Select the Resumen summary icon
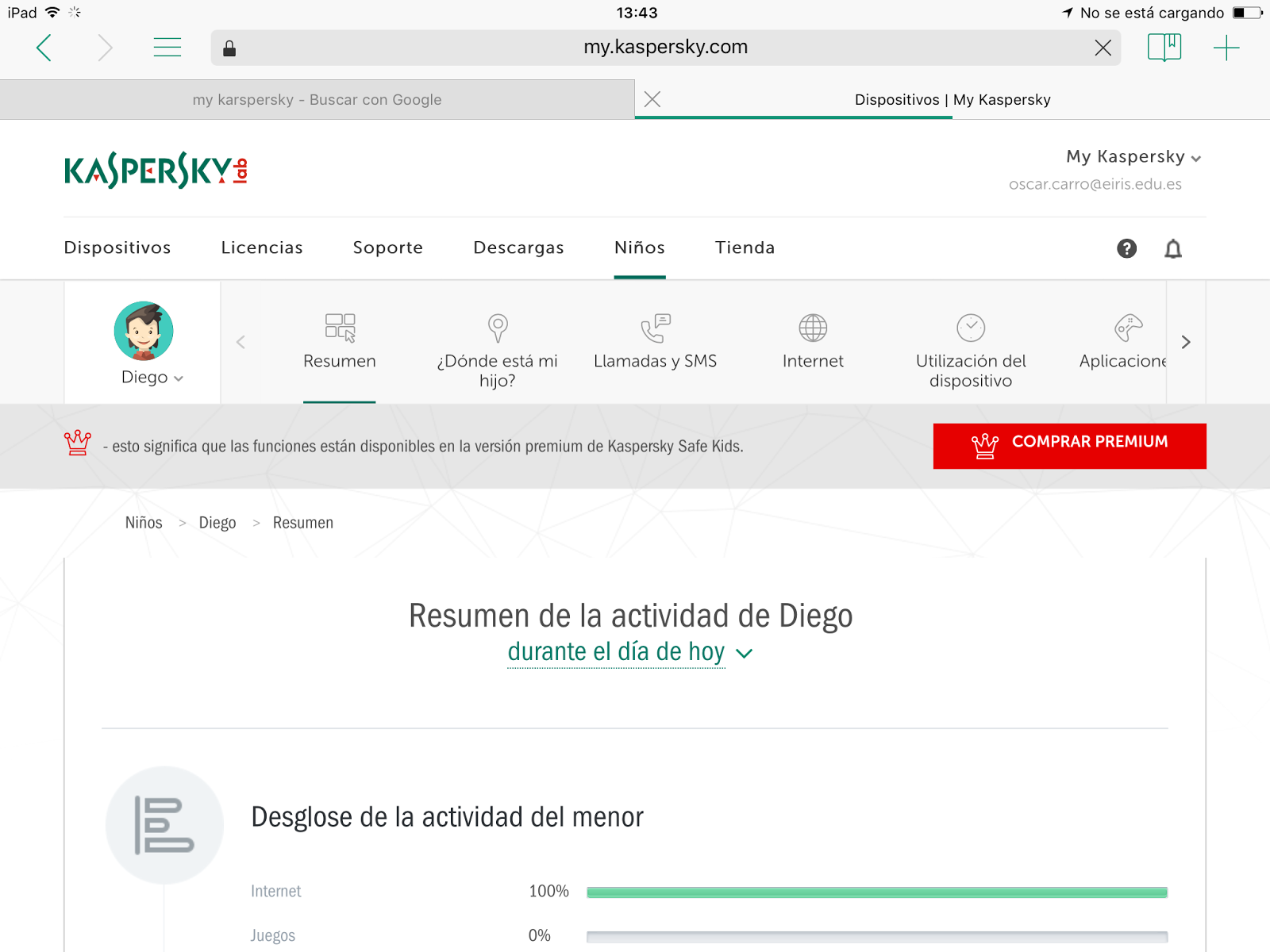Image resolution: width=1270 pixels, height=952 pixels. click(340, 328)
